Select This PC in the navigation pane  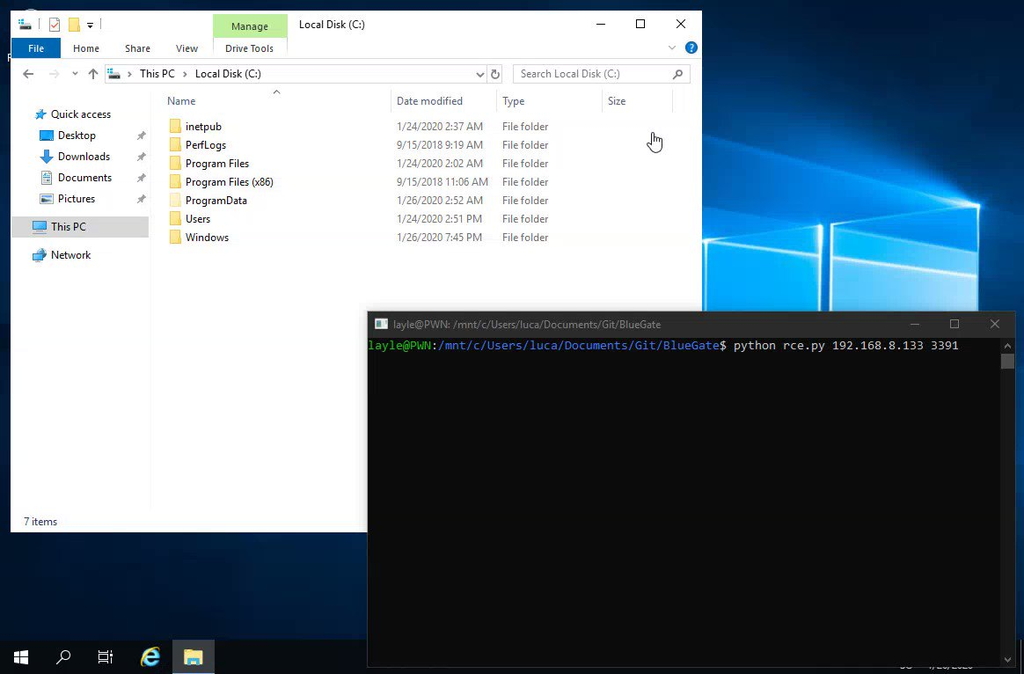[x=68, y=227]
